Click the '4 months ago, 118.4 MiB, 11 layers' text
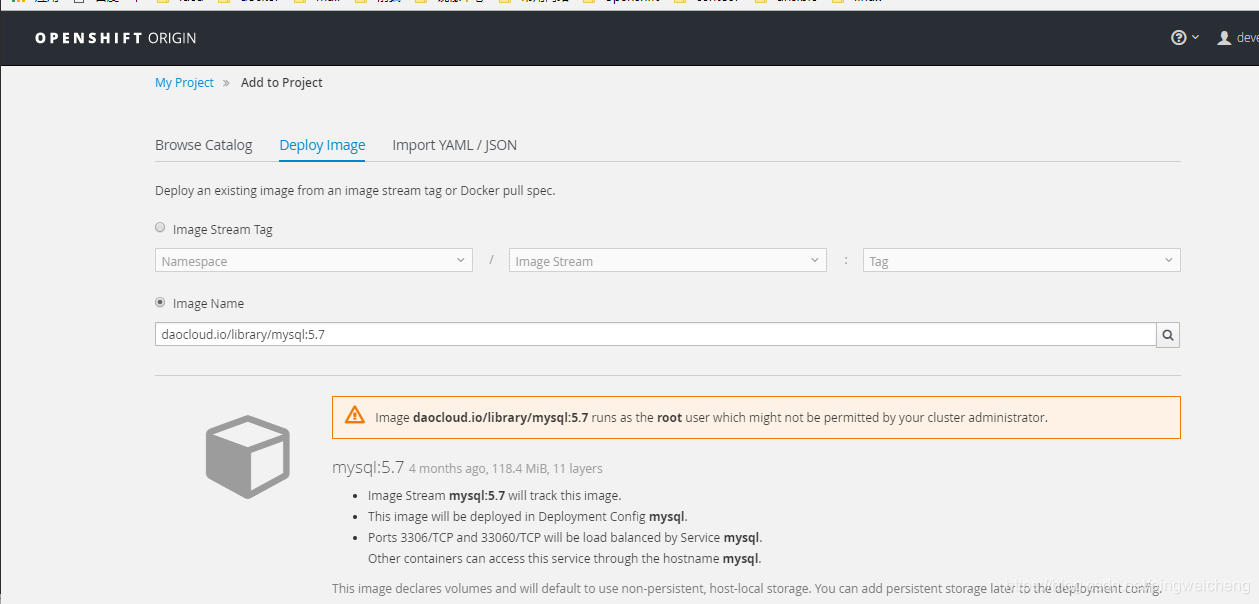This screenshot has width=1259, height=604. pos(506,468)
